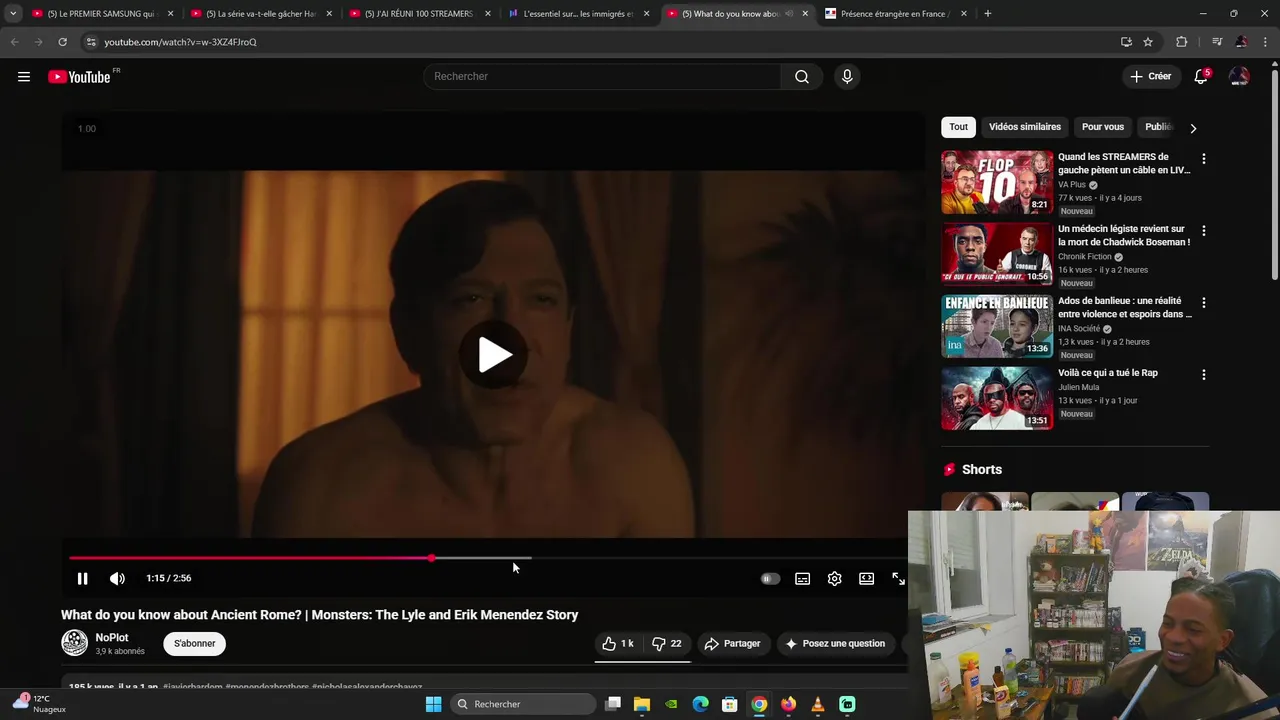Viewport: 1280px width, 720px height.
Task: Click the Créer button
Action: [x=1150, y=77]
